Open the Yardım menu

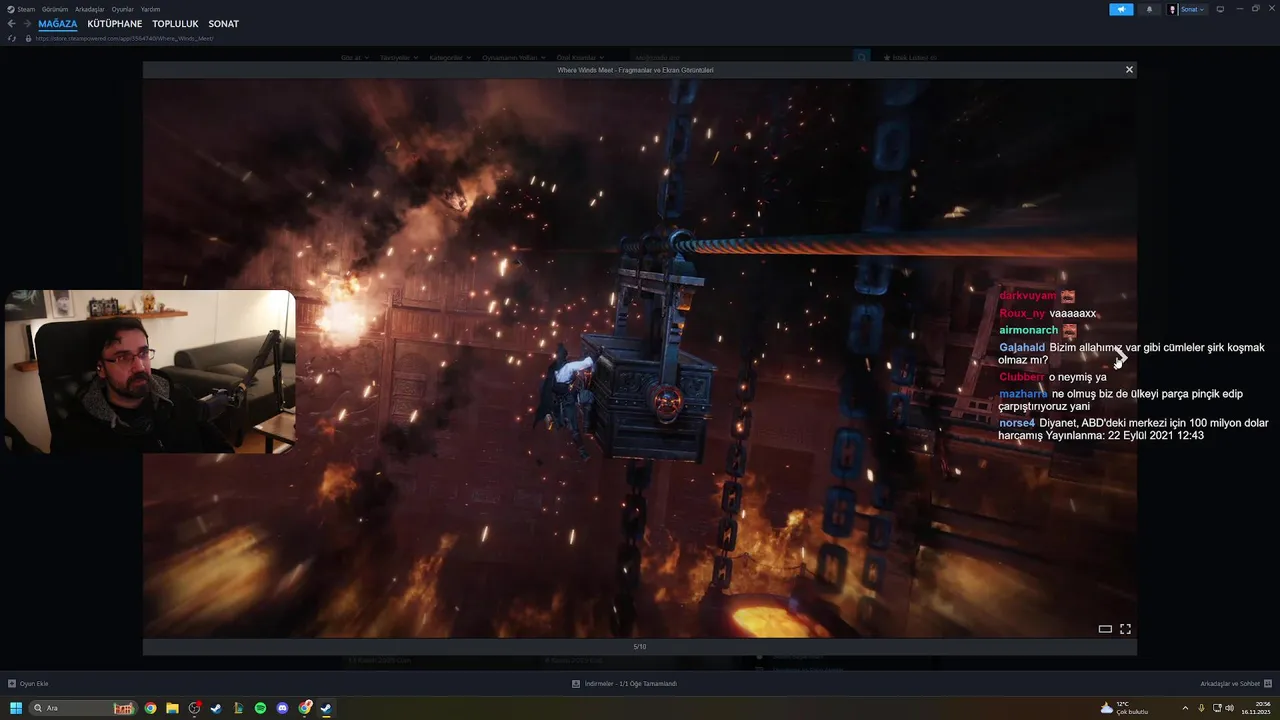coord(150,9)
